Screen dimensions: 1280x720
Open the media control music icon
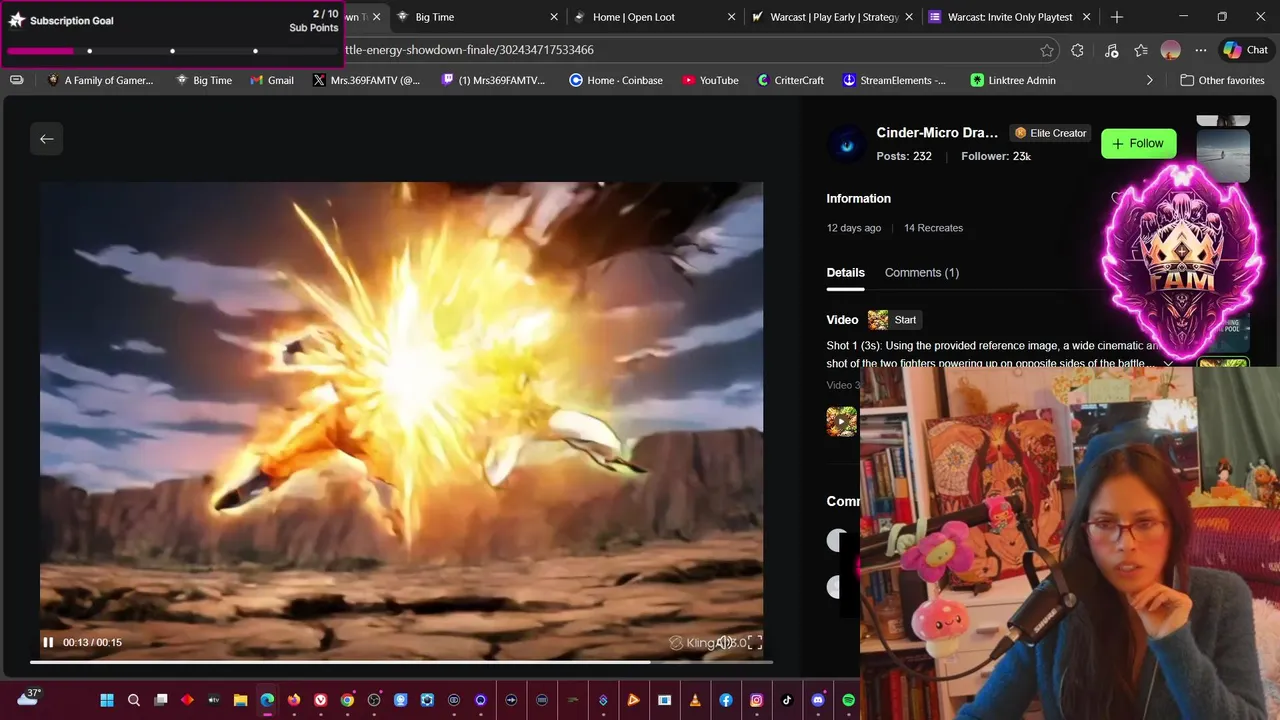point(1112,50)
